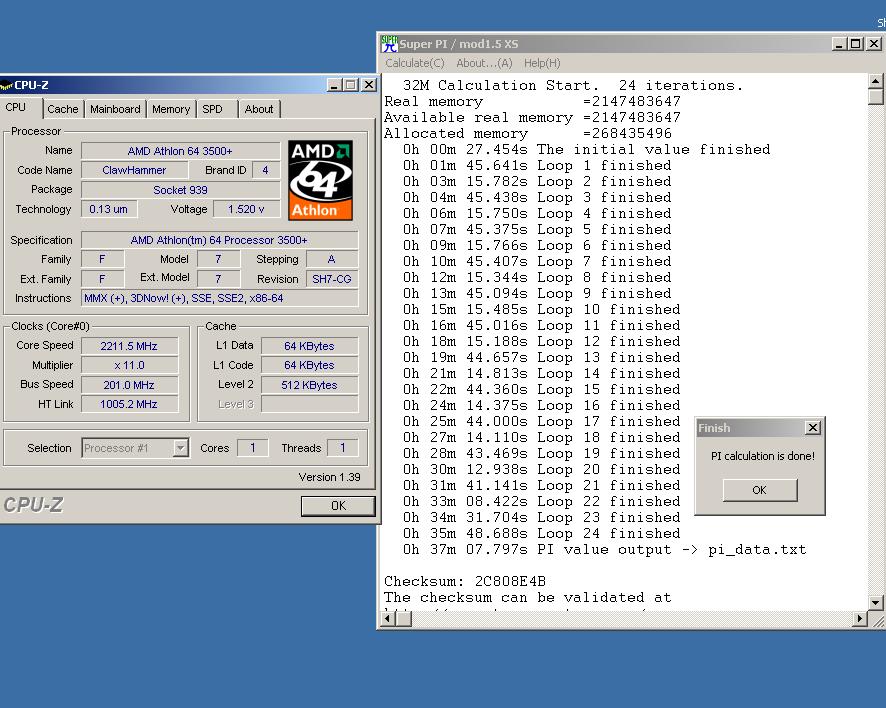Open the Mainboard tab

(x=115, y=109)
